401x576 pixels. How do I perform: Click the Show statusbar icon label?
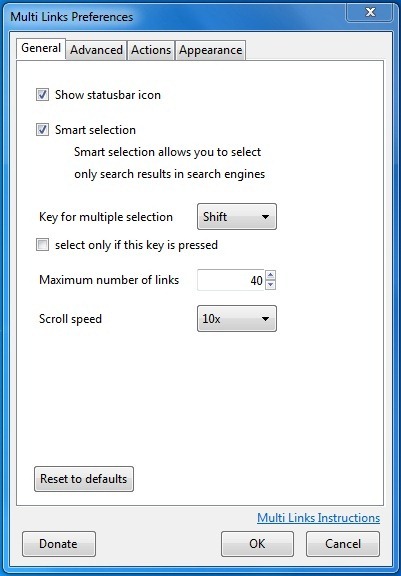(x=108, y=95)
